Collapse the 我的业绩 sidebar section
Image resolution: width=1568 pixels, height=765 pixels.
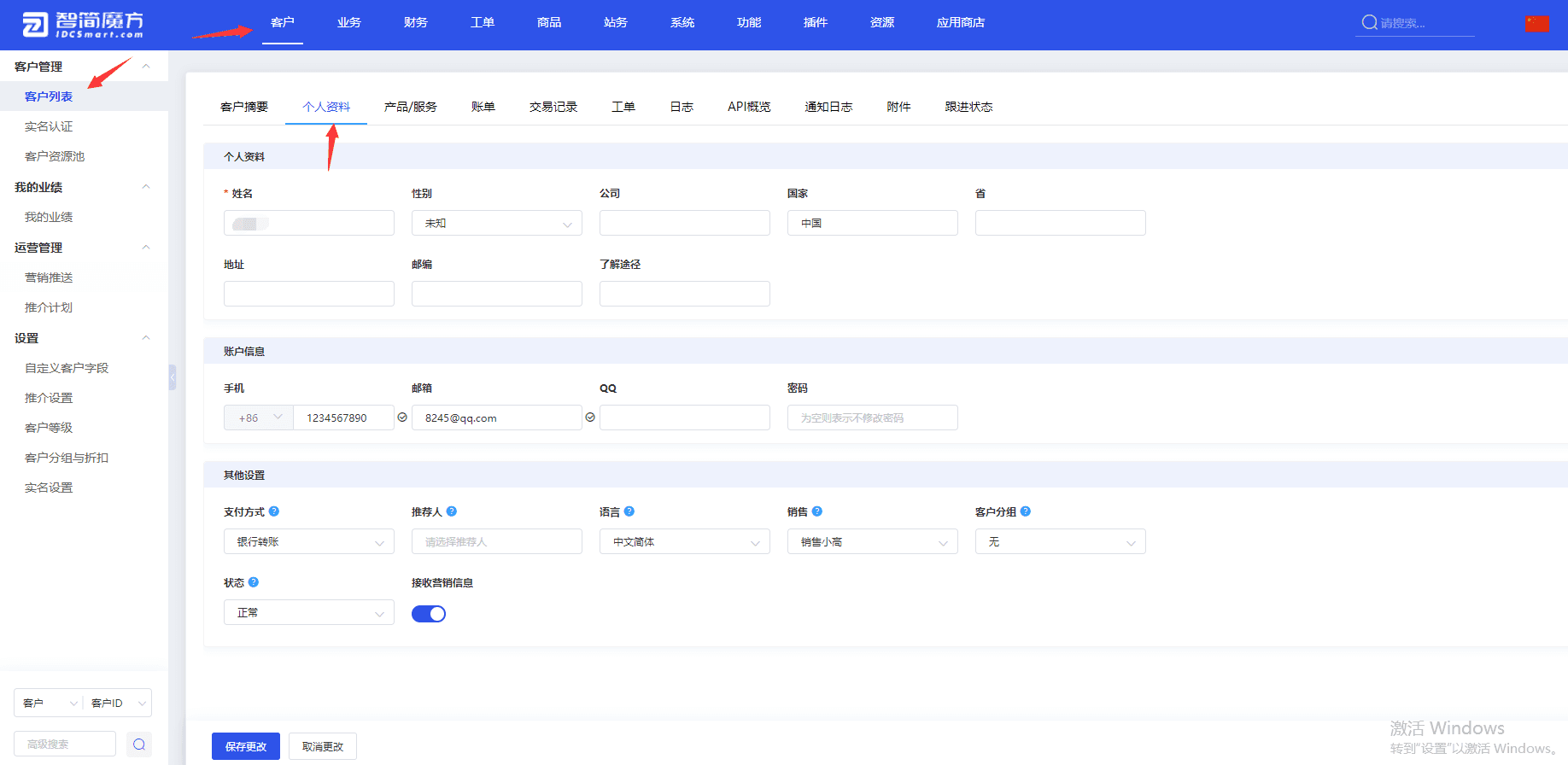[146, 187]
